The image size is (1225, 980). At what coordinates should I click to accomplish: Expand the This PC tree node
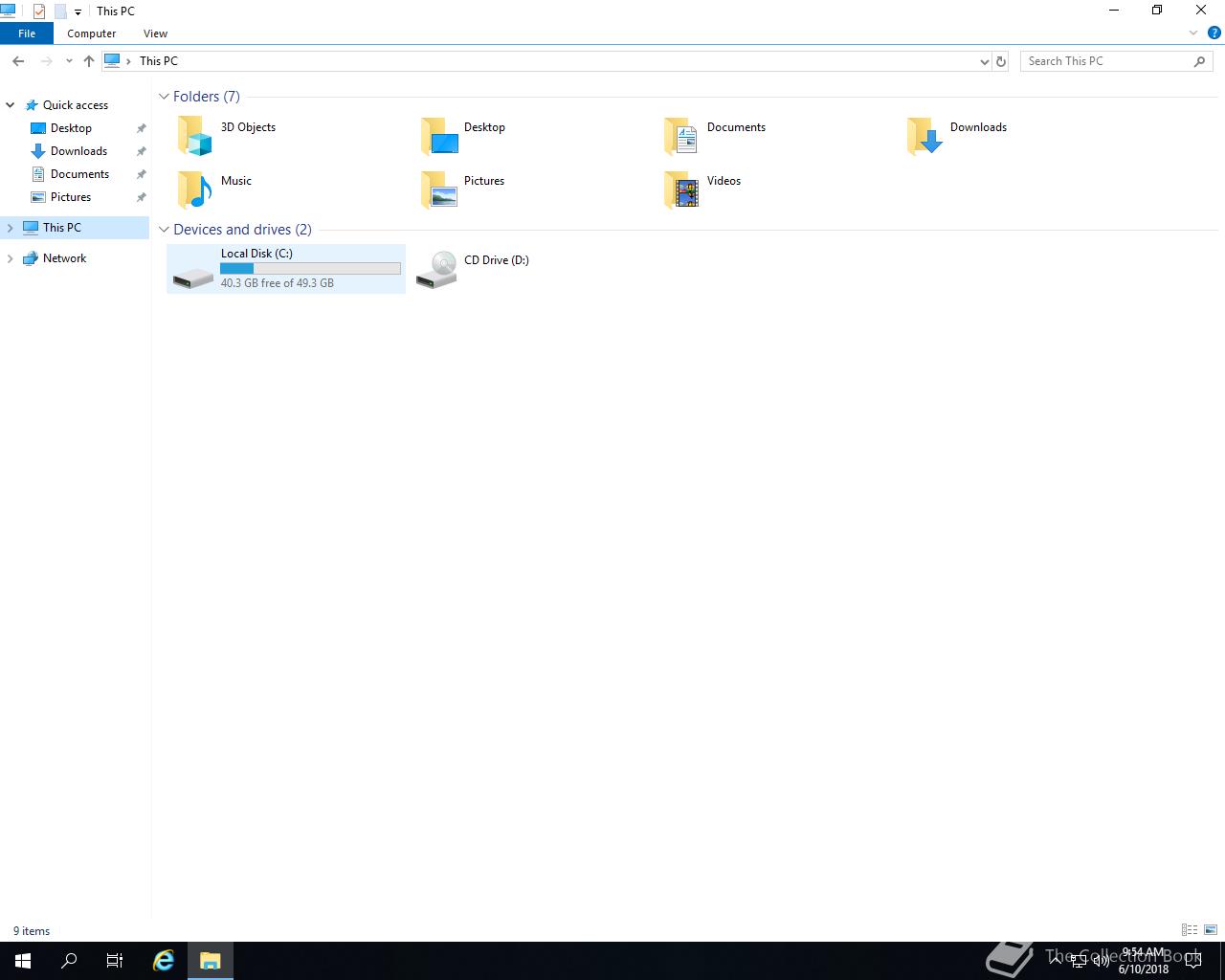coord(11,228)
